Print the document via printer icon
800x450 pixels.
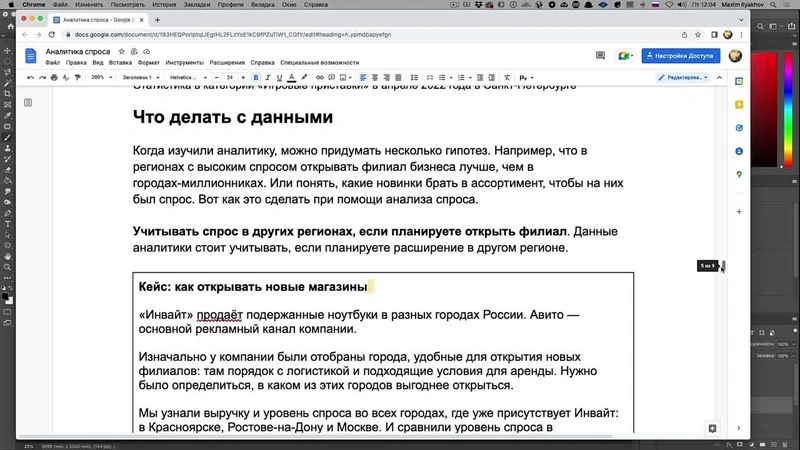point(54,78)
